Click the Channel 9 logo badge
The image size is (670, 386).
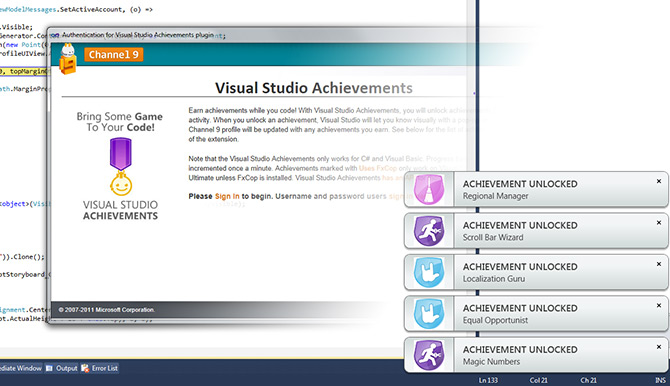click(114, 55)
